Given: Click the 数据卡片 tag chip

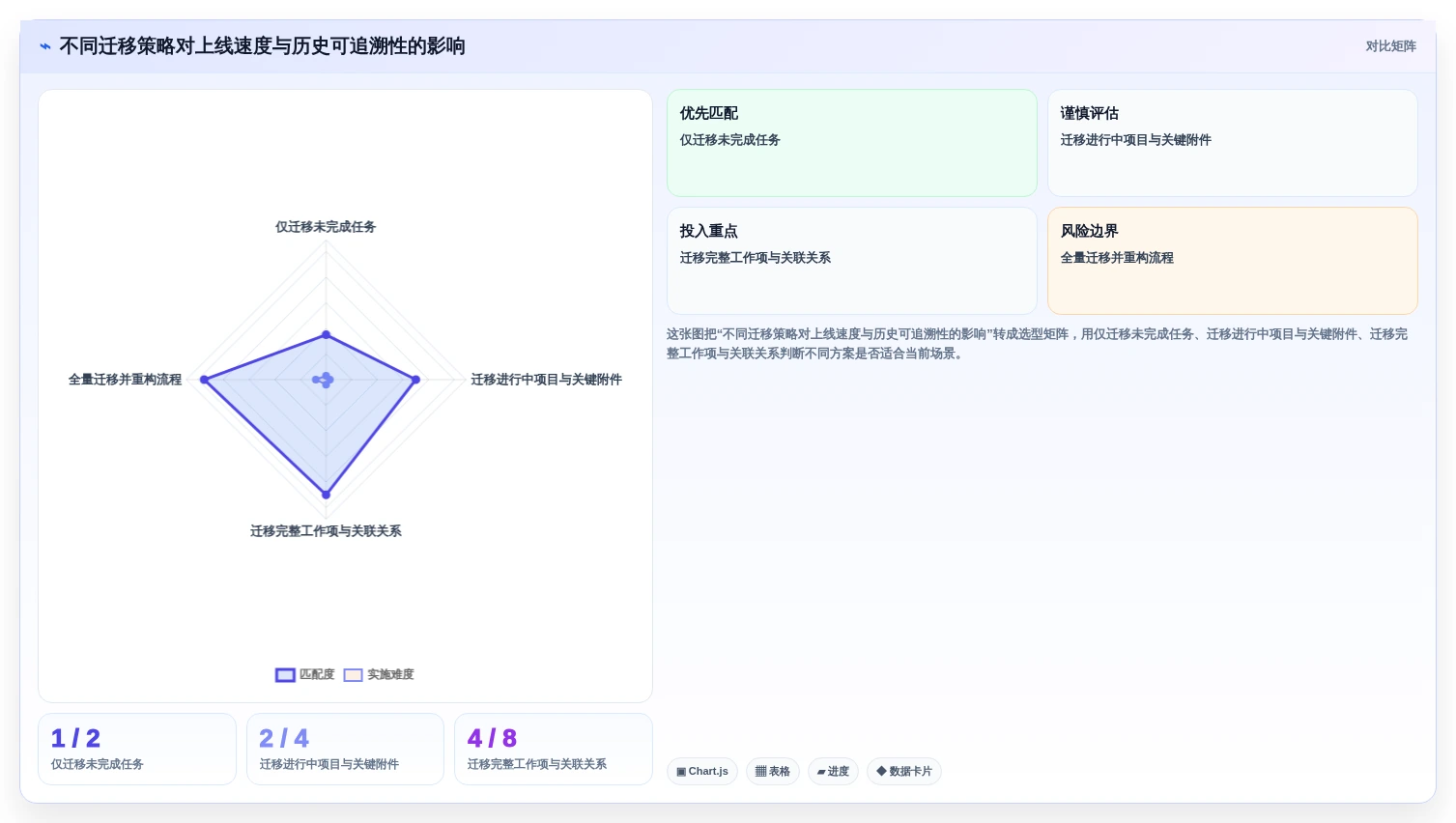Looking at the screenshot, I should click(904, 772).
